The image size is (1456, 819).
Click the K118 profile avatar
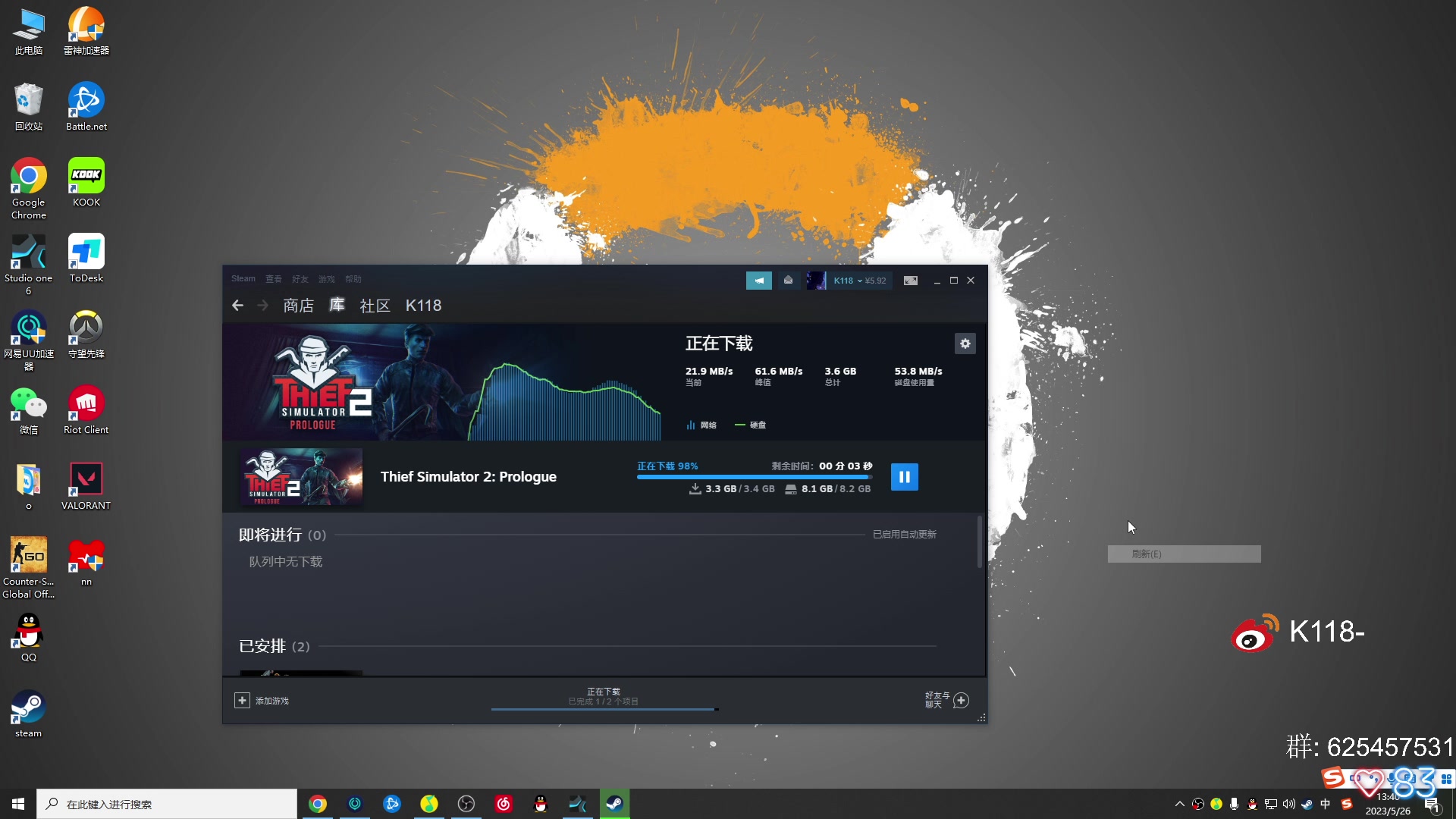[x=816, y=281]
